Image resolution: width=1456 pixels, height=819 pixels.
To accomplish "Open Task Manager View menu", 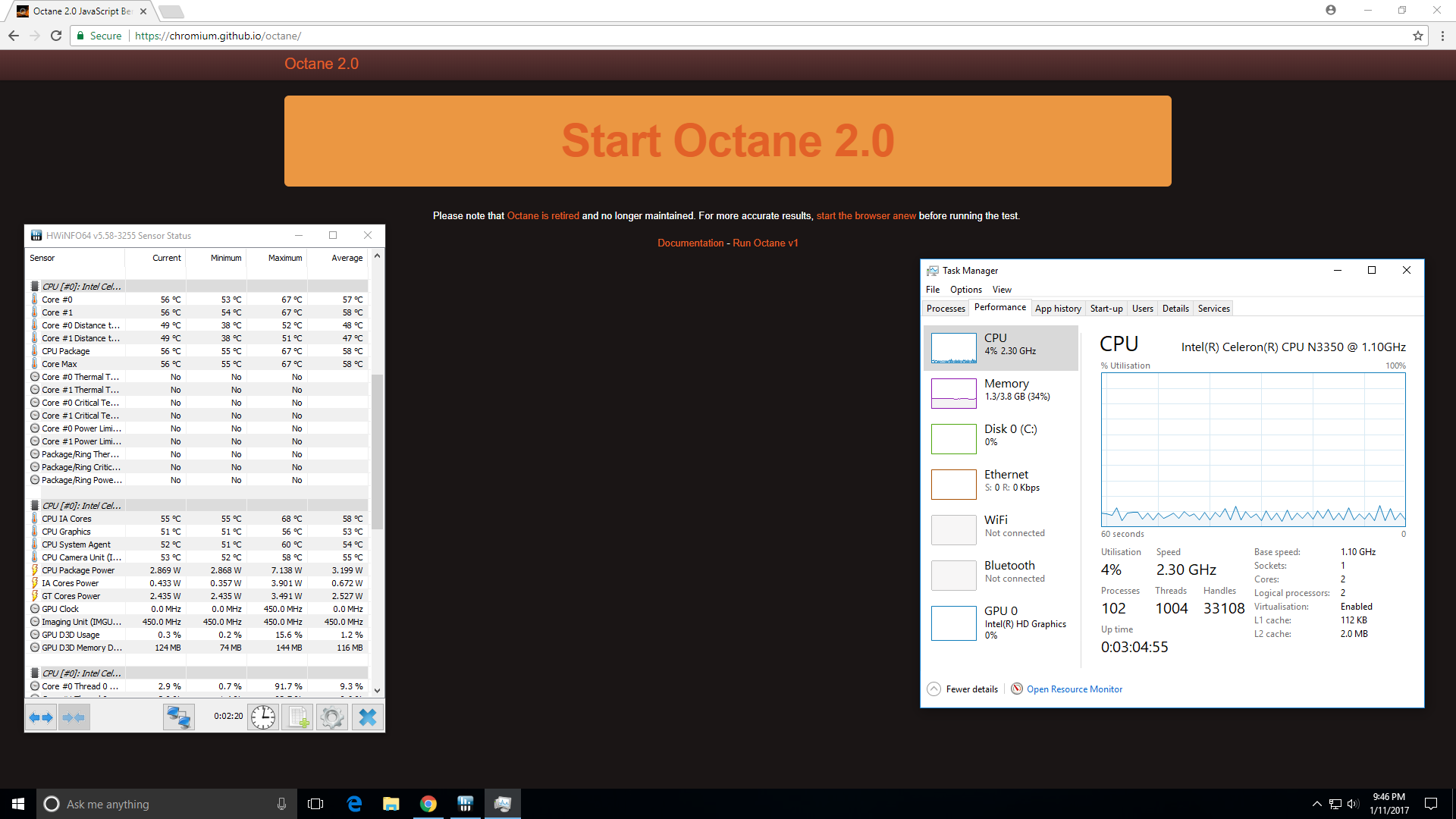I will 1002,290.
